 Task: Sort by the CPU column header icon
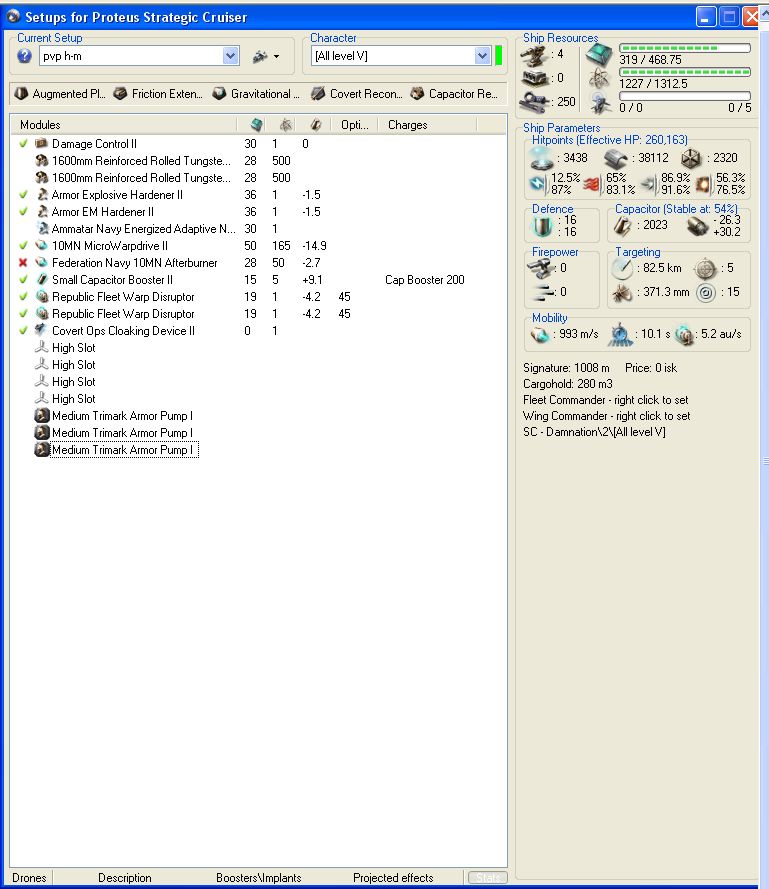click(x=257, y=125)
